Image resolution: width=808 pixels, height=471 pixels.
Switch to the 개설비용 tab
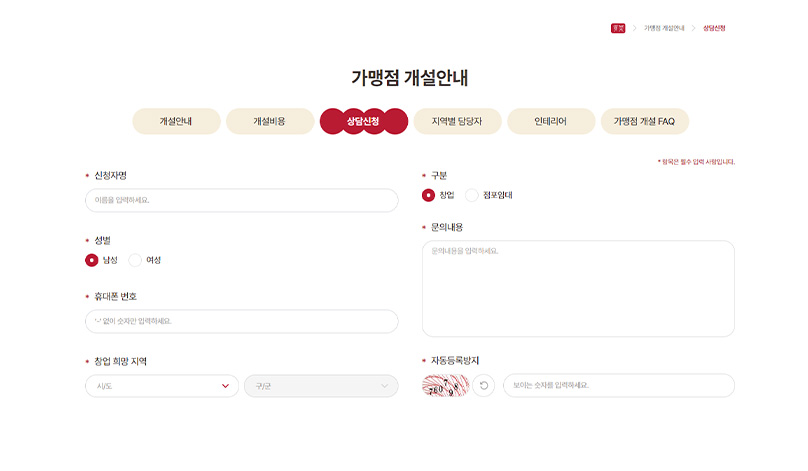point(270,121)
